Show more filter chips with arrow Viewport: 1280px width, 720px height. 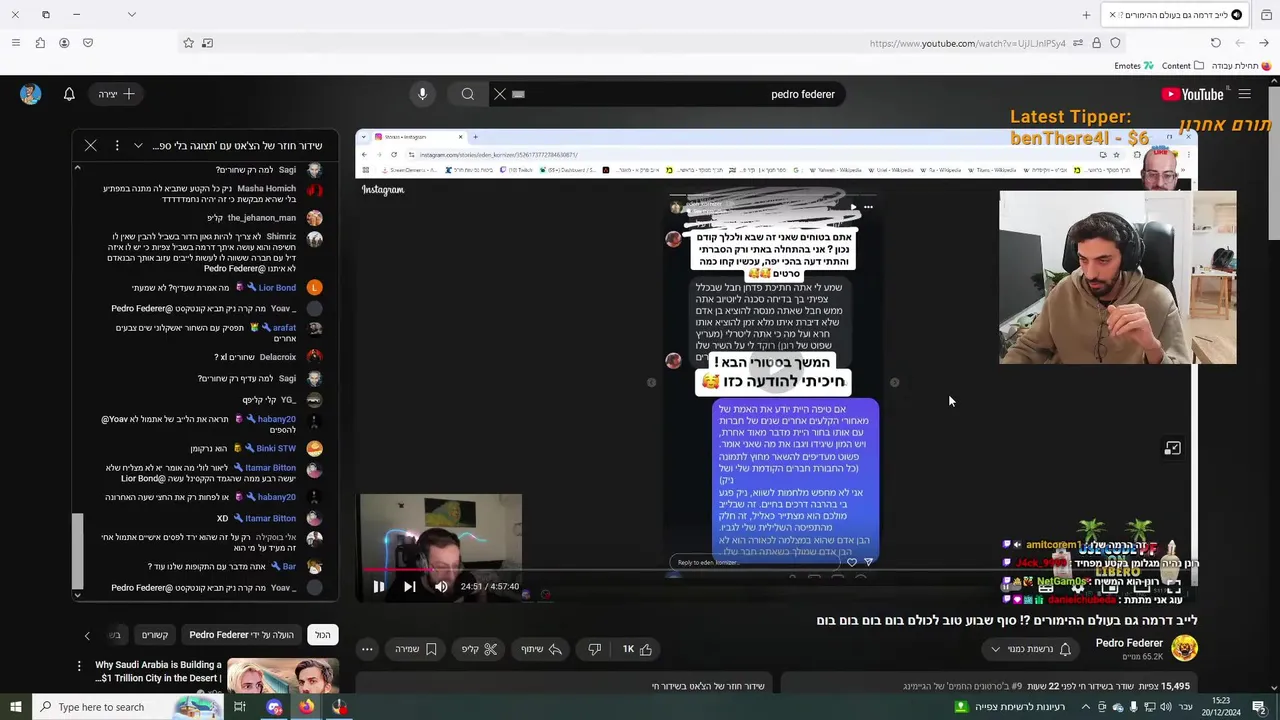pos(87,635)
